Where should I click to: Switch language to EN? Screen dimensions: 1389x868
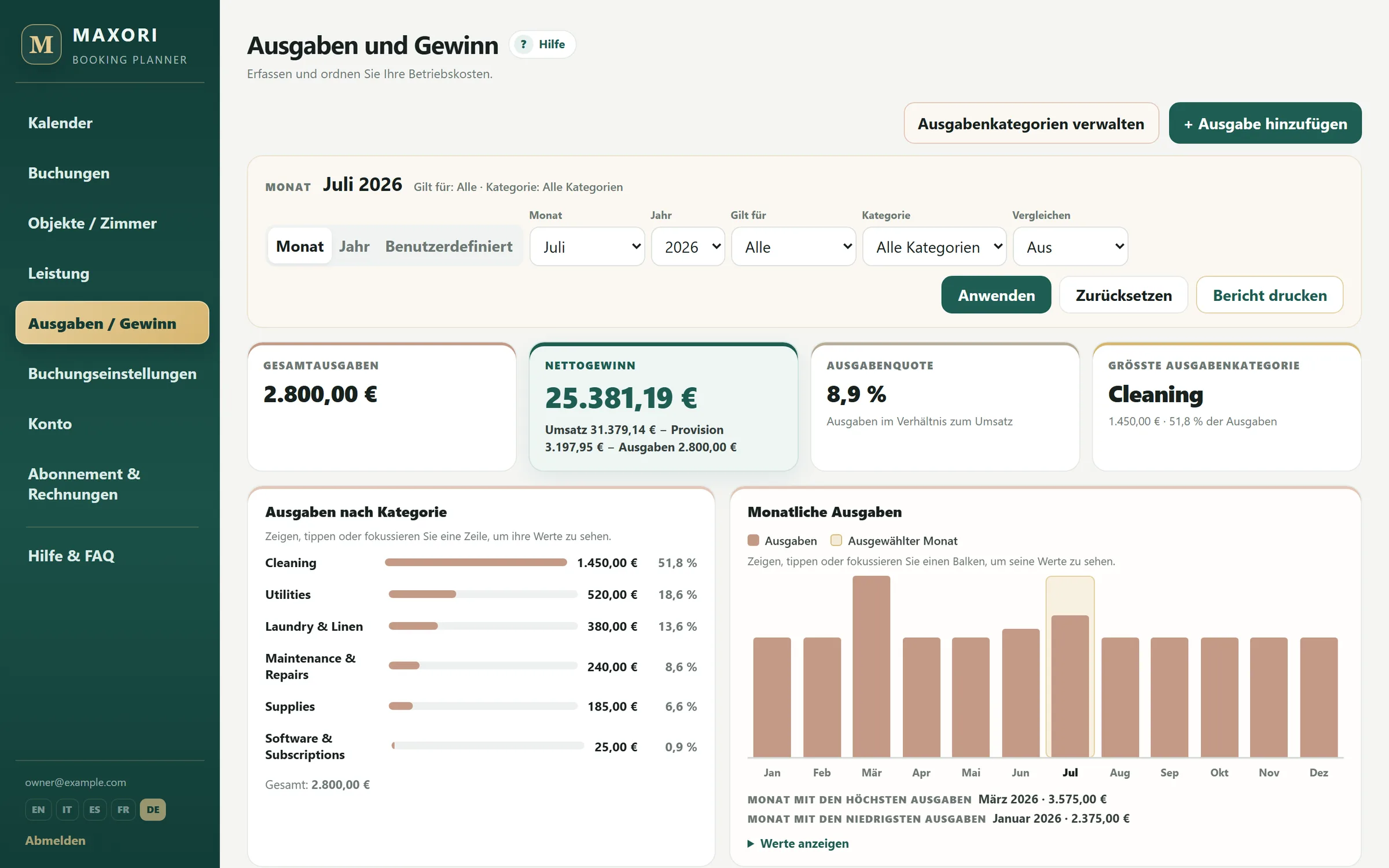pyautogui.click(x=38, y=810)
